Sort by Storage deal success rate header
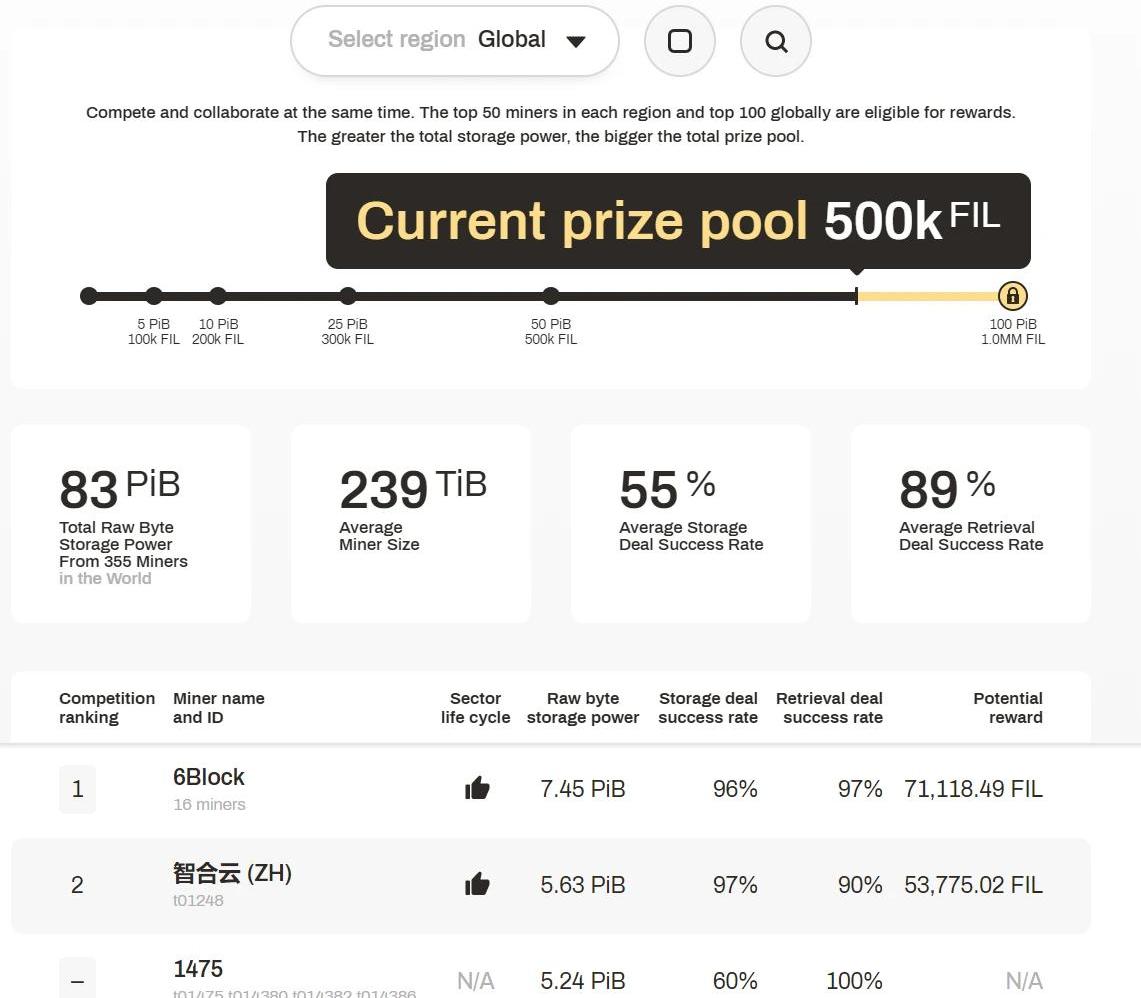Viewport: 1141px width, 998px height. [708, 708]
